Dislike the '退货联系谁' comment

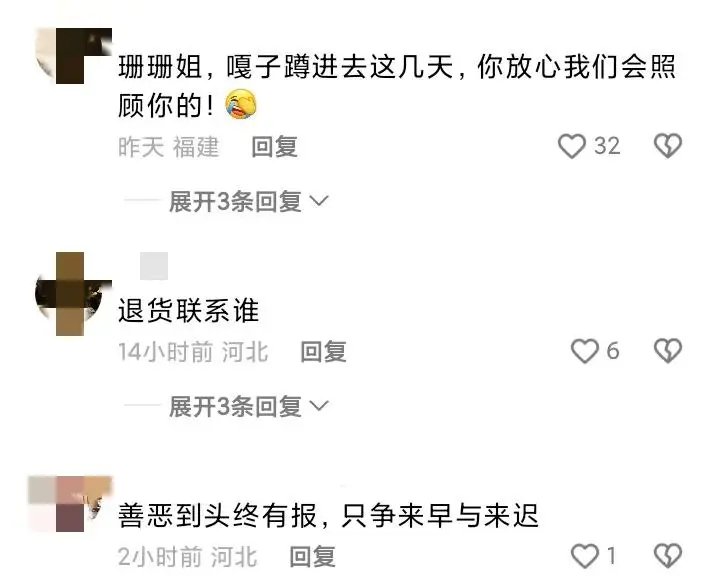point(668,351)
